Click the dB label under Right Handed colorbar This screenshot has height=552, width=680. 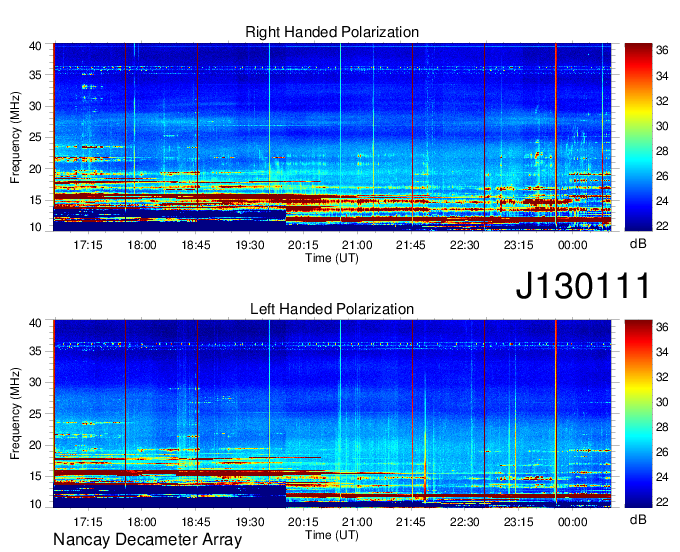click(638, 244)
